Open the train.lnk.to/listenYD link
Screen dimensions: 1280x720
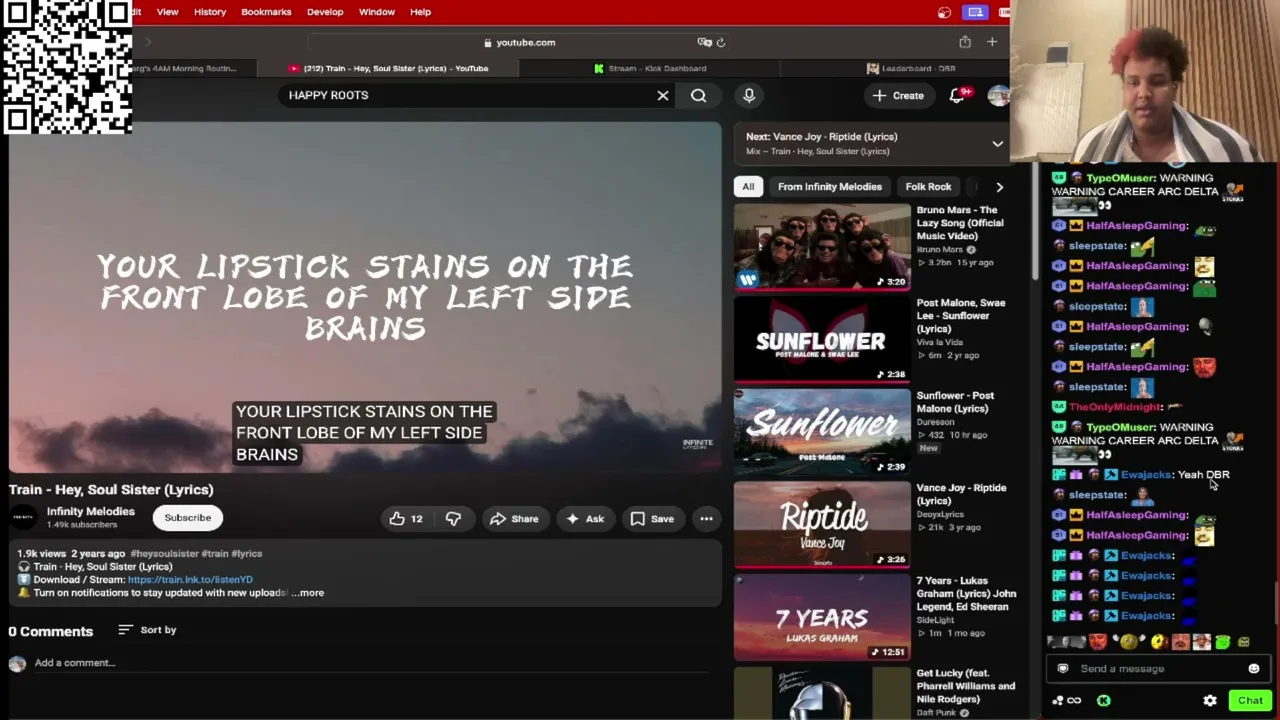pos(190,580)
